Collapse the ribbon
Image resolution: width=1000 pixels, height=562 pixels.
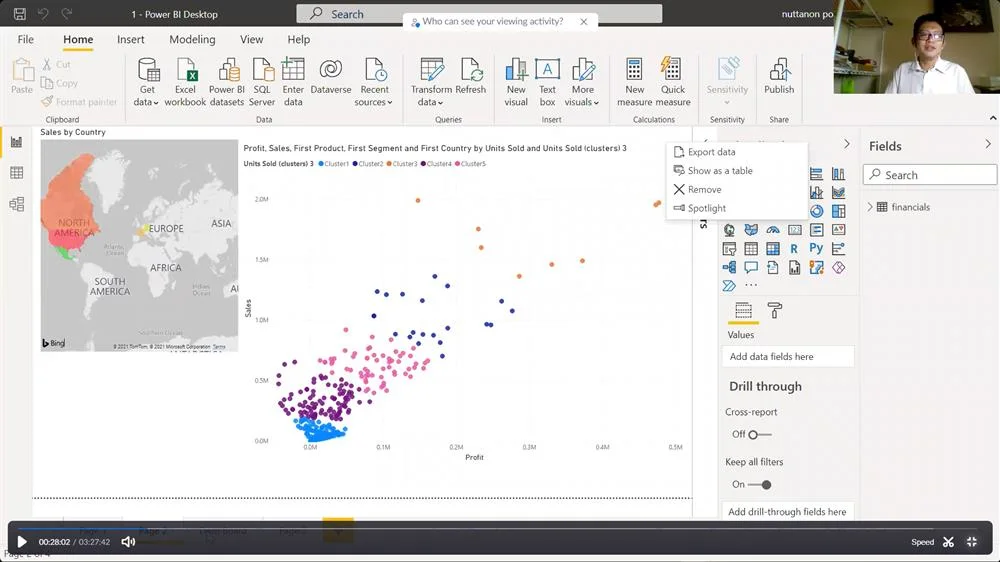tap(993, 118)
